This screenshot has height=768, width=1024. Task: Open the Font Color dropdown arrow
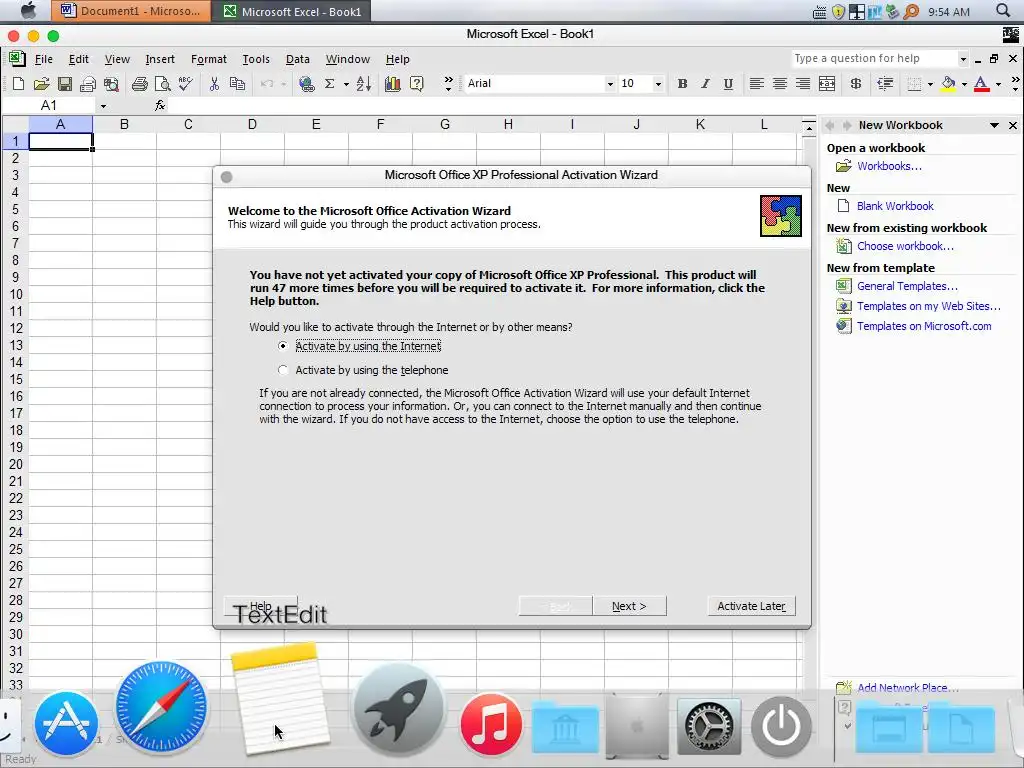coord(998,84)
